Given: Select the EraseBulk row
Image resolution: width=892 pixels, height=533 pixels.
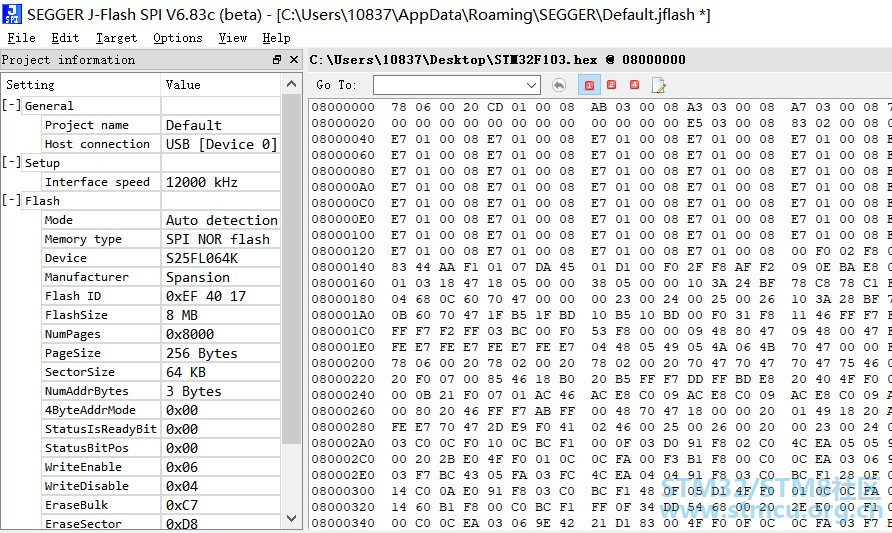Looking at the screenshot, I should 162,505.
